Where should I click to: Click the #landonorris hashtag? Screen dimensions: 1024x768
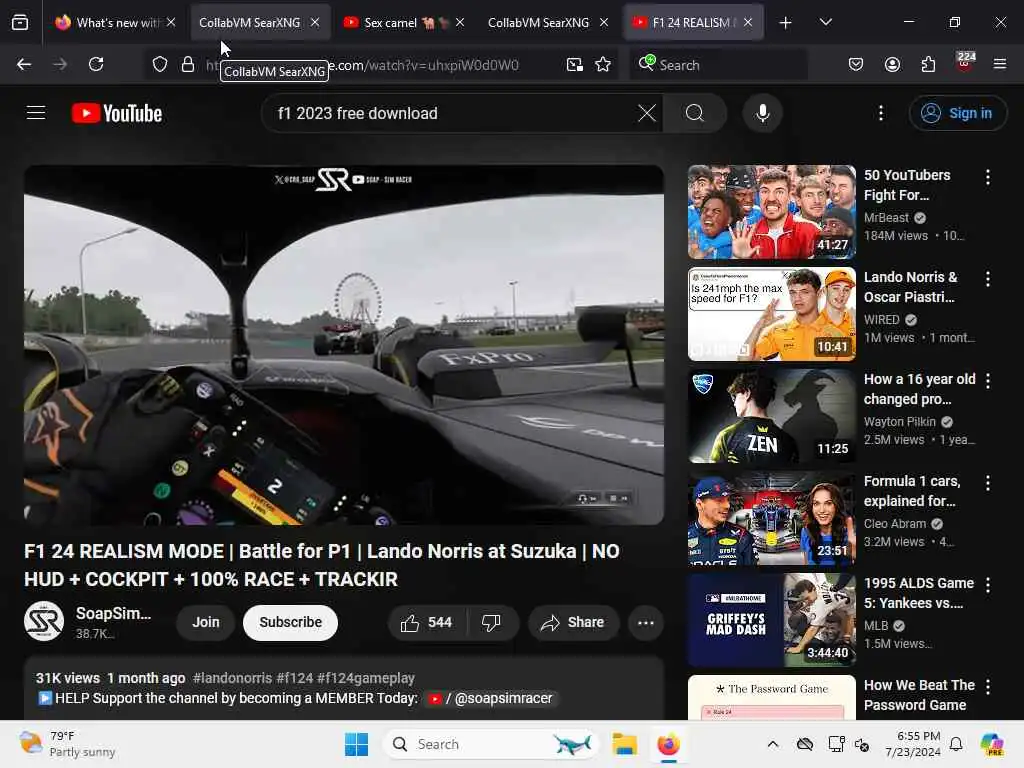(232, 678)
